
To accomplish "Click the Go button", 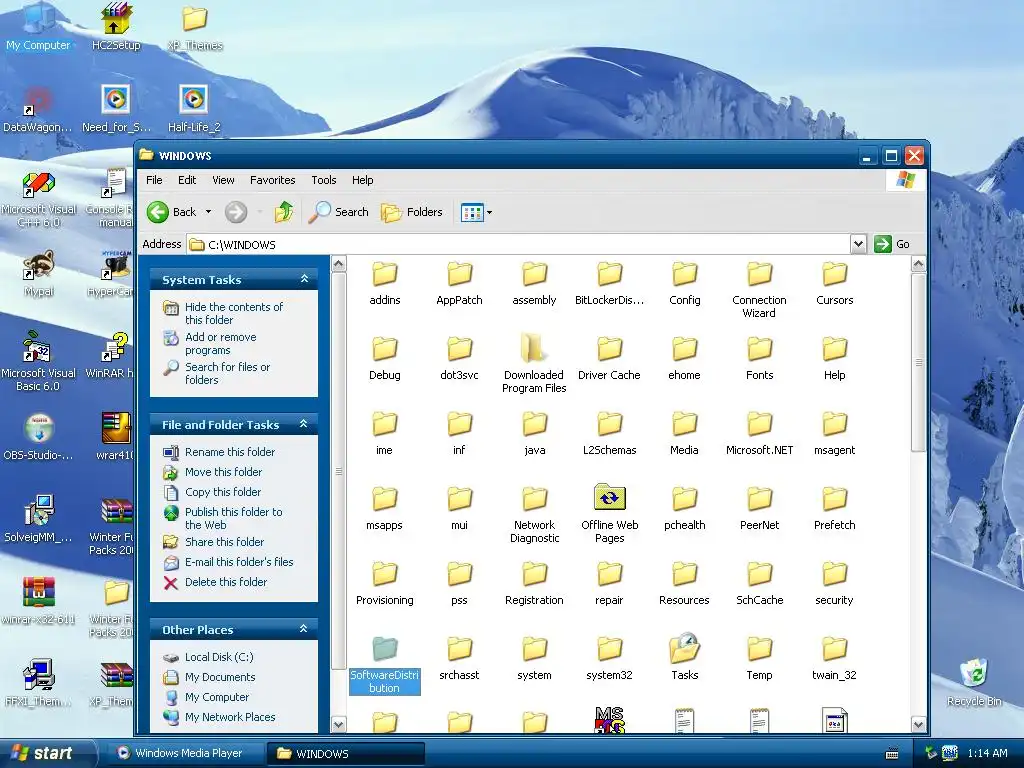I will coord(892,244).
